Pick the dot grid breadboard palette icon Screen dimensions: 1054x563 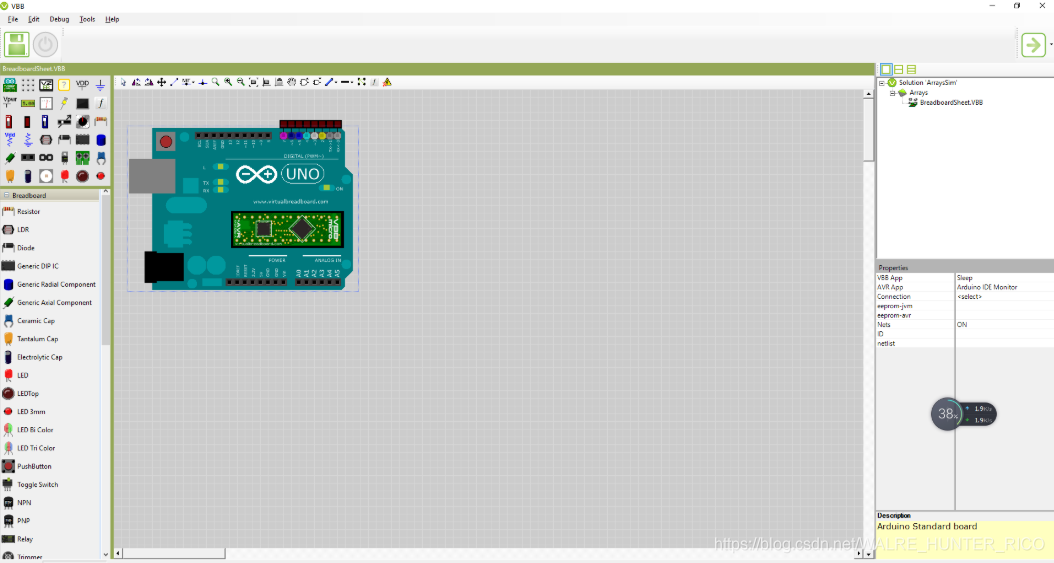click(28, 85)
